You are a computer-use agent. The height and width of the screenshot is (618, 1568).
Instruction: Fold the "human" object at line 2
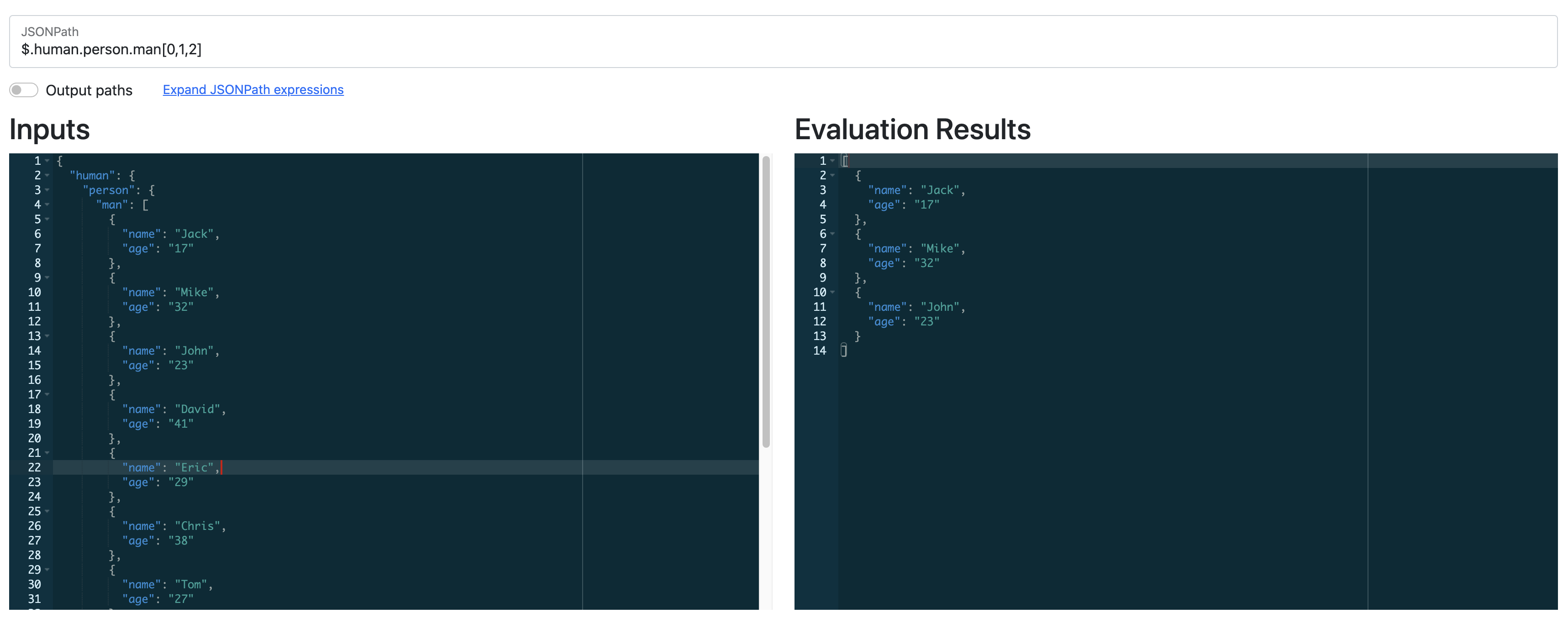47,176
